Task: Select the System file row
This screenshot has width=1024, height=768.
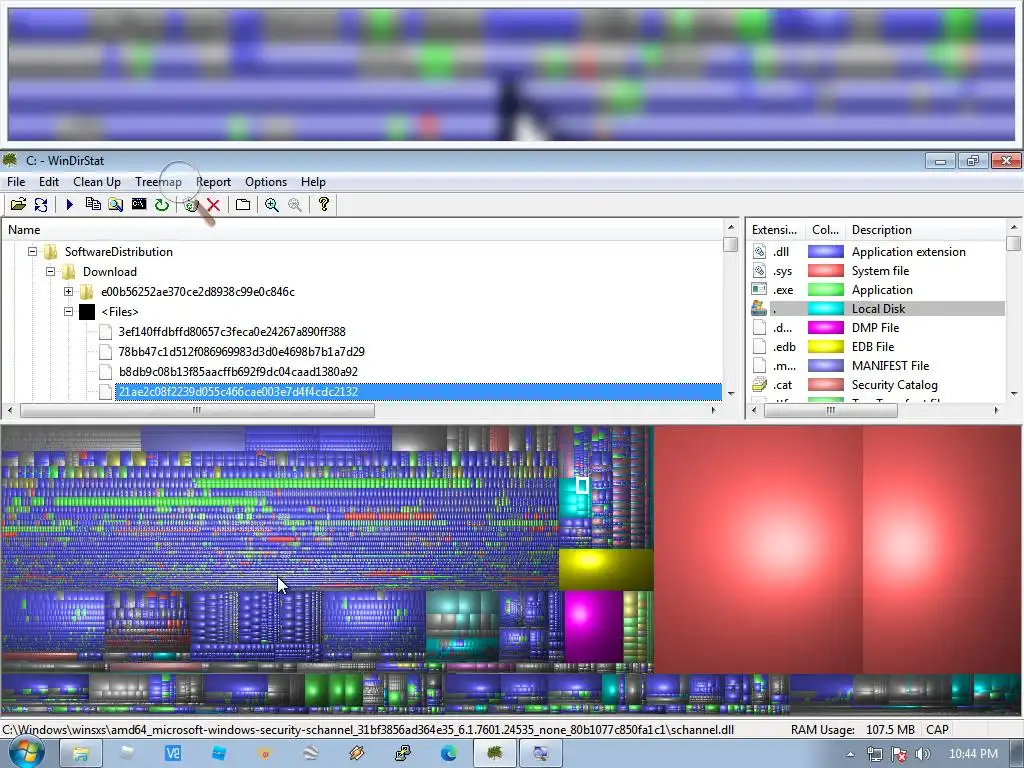Action: (x=877, y=270)
